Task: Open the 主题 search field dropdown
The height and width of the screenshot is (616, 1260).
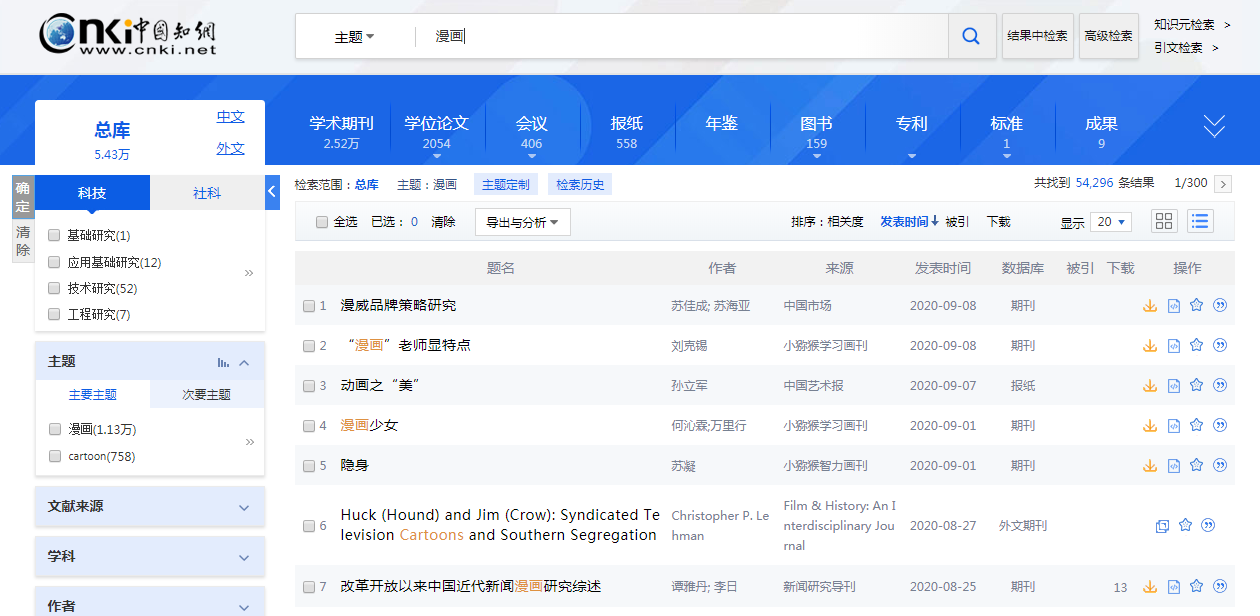Action: [x=354, y=37]
